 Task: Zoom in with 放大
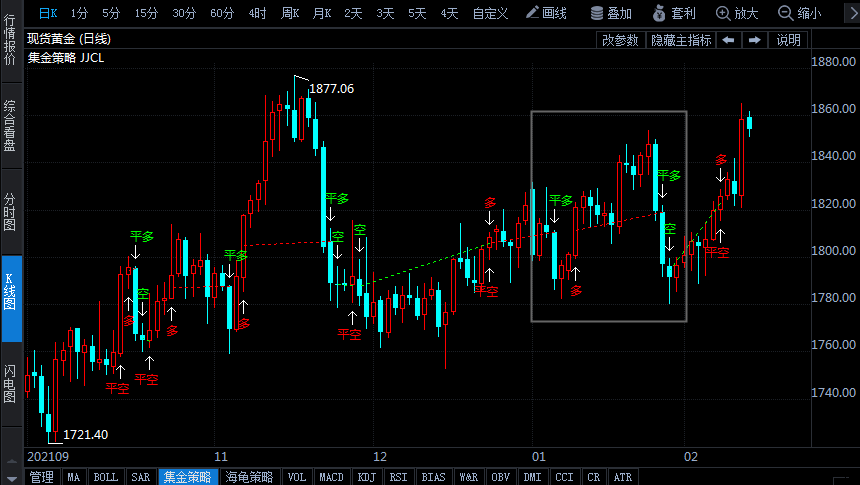[737, 13]
